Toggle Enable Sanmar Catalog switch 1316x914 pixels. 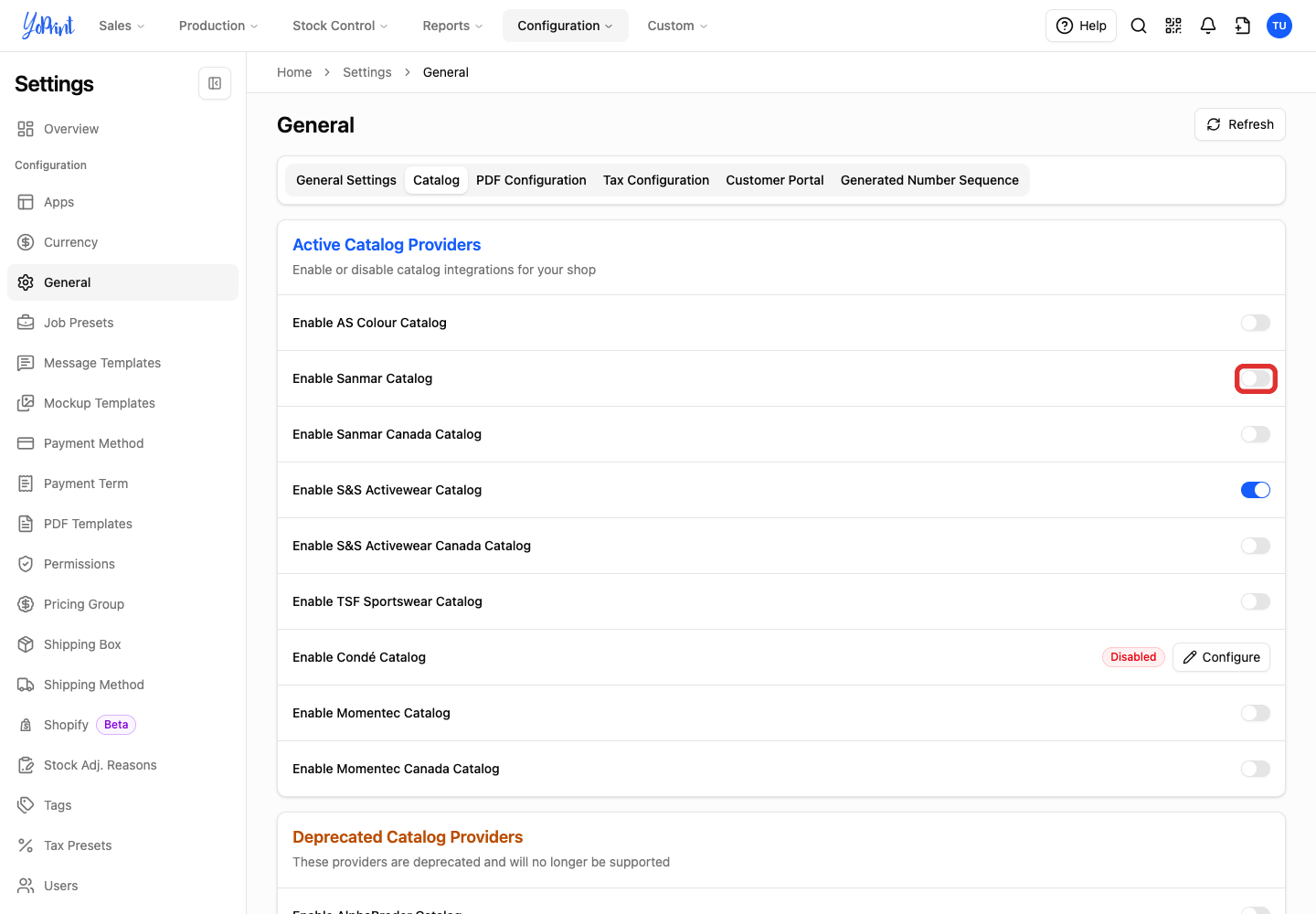click(1256, 378)
